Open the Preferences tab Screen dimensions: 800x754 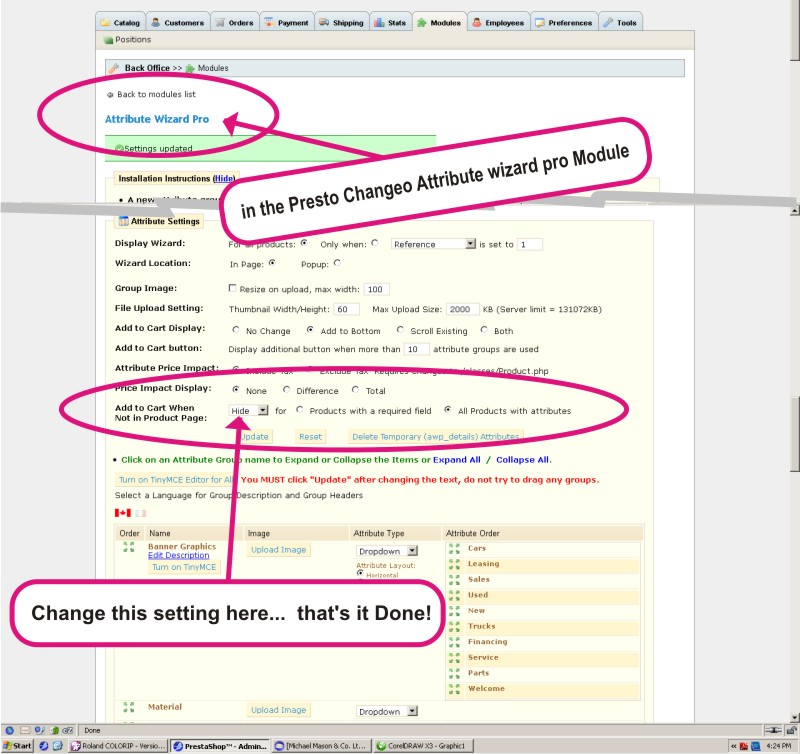click(x=564, y=22)
